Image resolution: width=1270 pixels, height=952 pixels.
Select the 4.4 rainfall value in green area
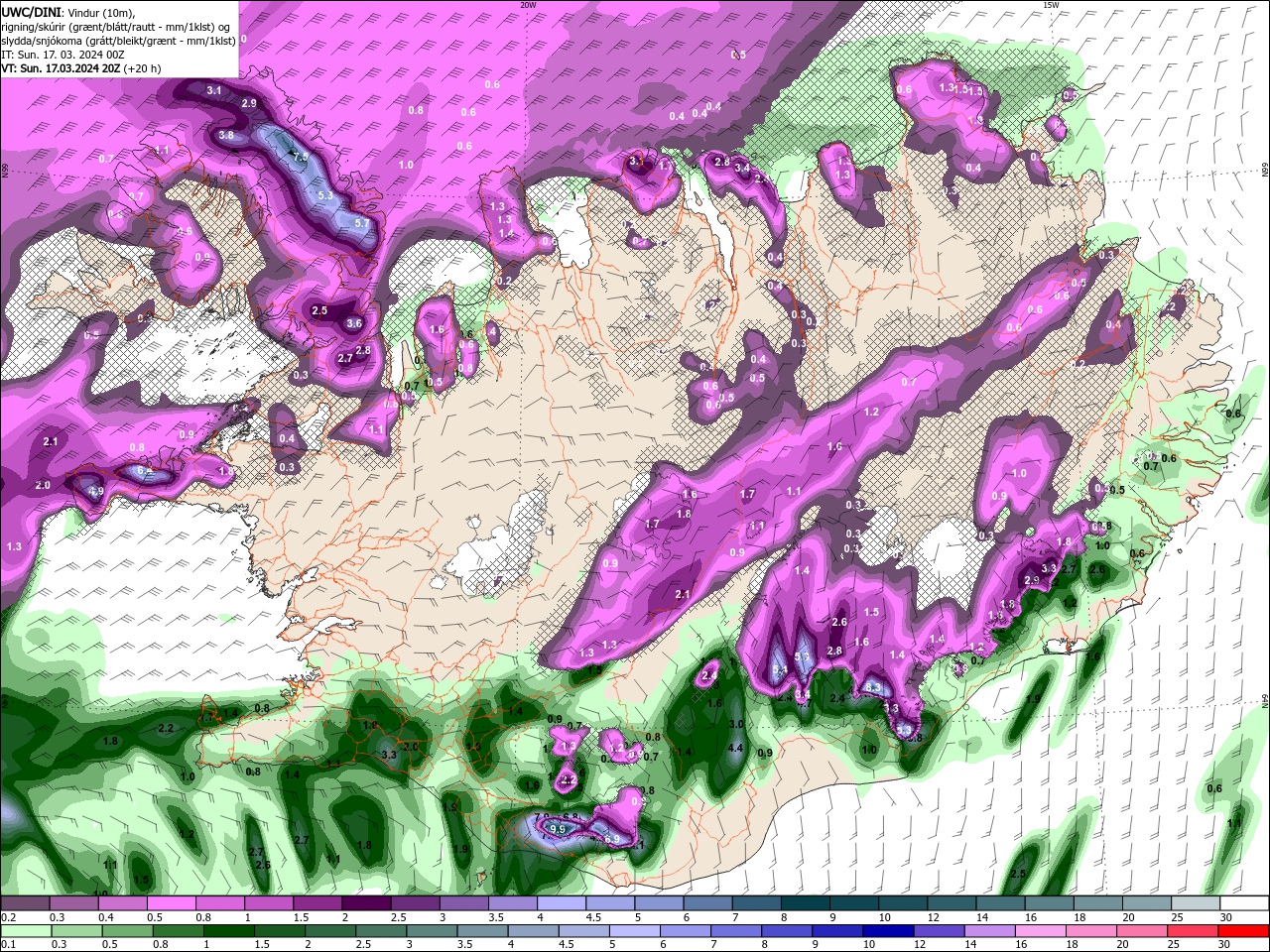pyautogui.click(x=735, y=748)
